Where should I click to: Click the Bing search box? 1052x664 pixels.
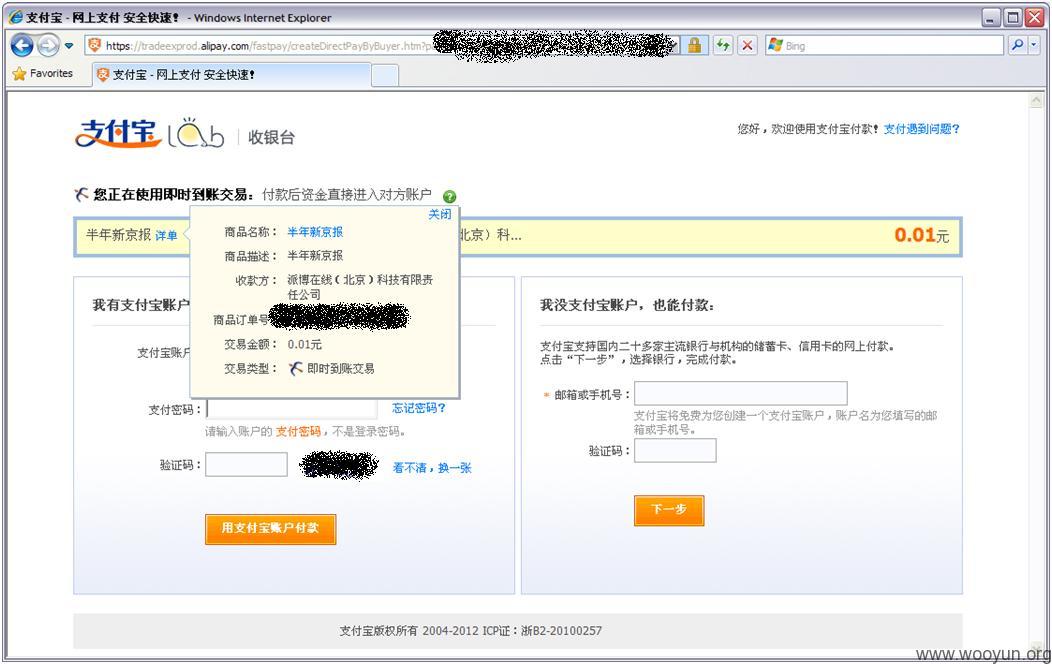(884, 46)
